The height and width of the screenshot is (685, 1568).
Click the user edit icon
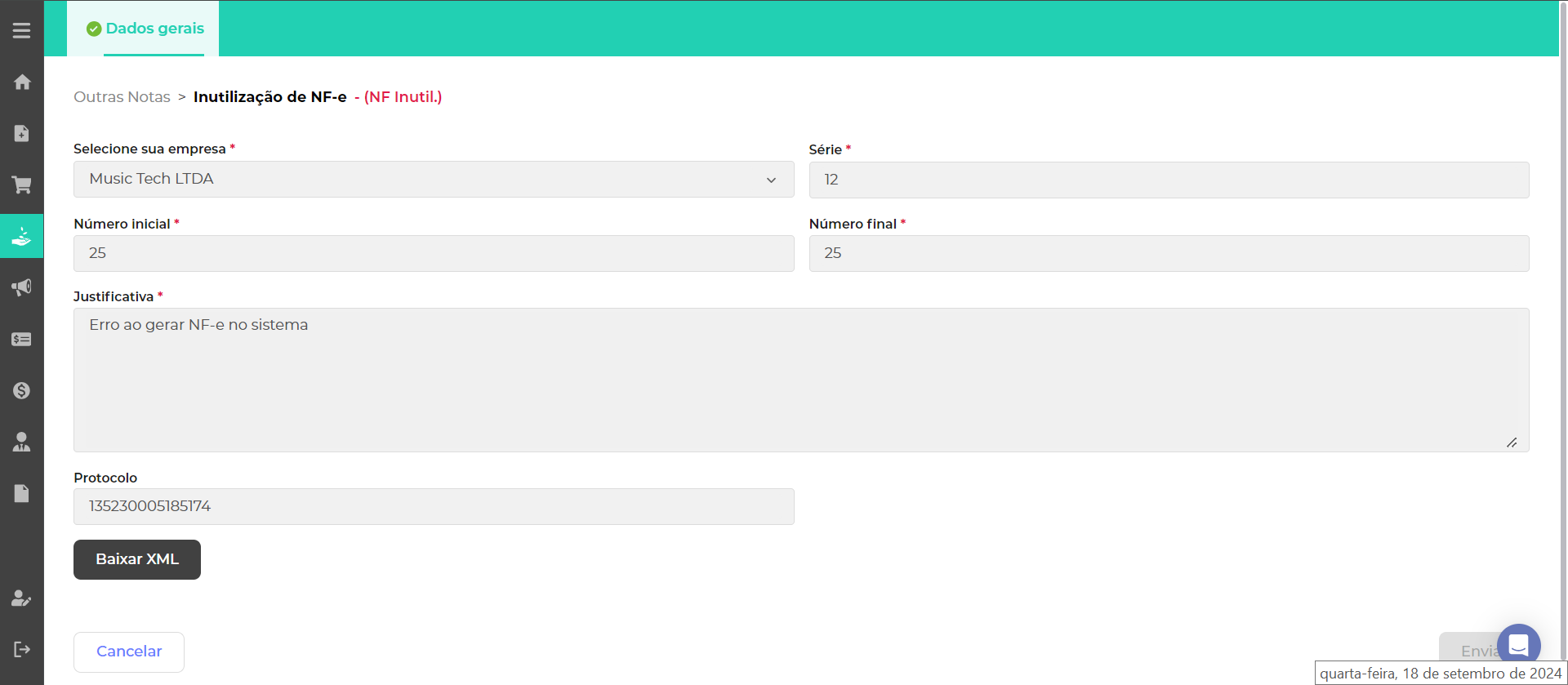pyautogui.click(x=22, y=598)
